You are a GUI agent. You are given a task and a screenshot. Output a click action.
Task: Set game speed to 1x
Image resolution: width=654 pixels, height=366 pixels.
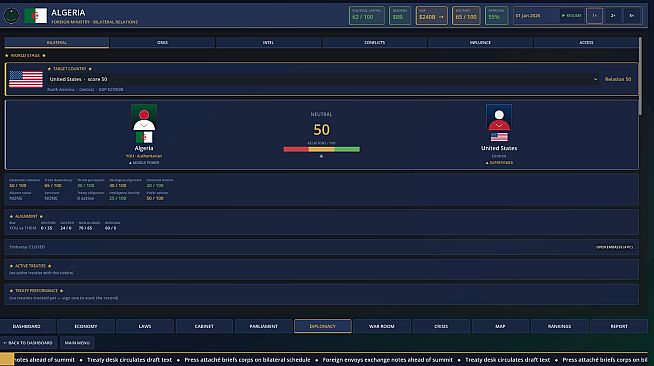pyautogui.click(x=594, y=16)
